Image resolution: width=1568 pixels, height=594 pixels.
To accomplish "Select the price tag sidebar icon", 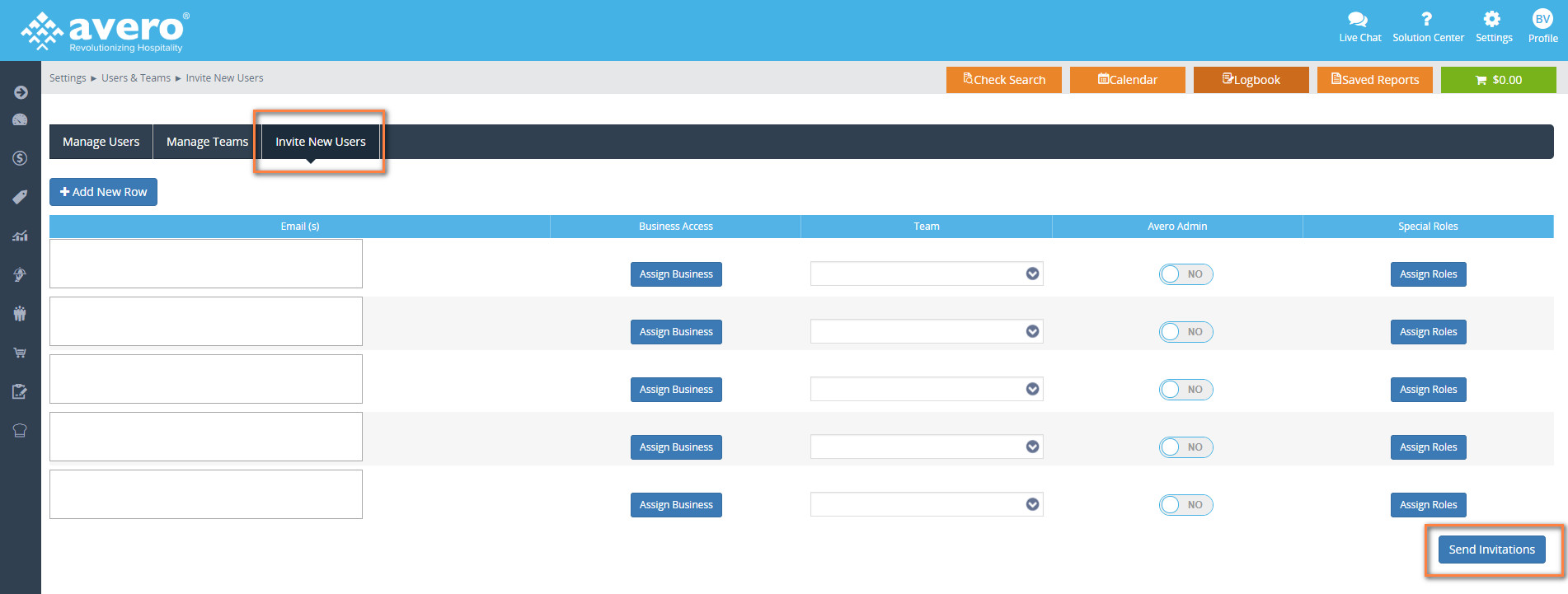I will [x=21, y=197].
